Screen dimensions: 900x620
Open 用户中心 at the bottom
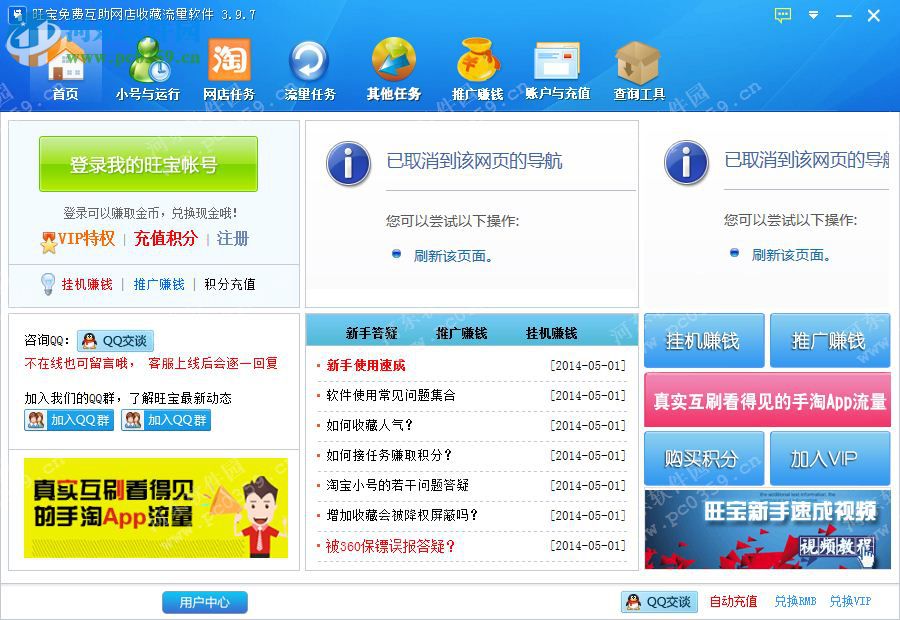(x=204, y=602)
